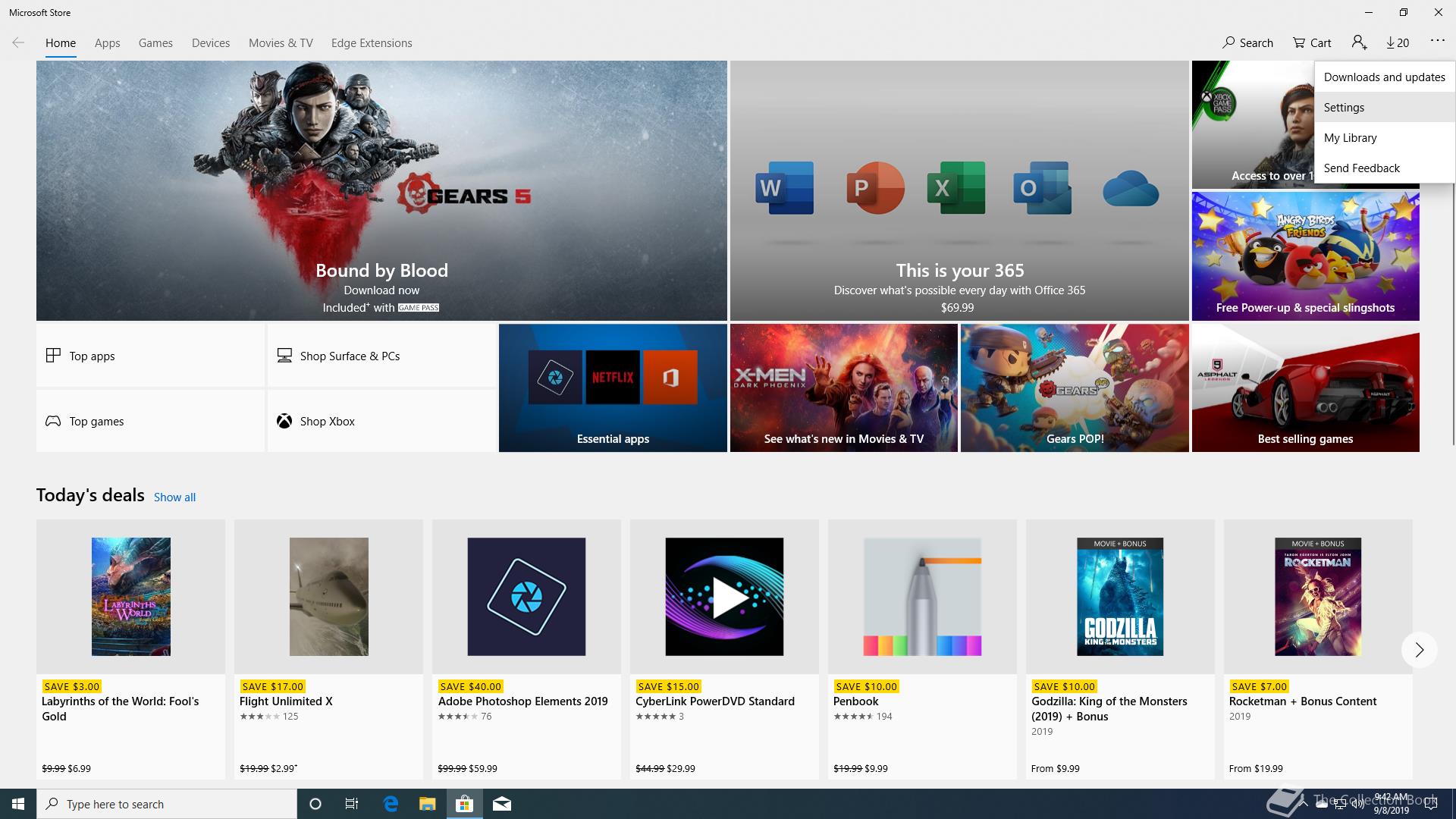Screen dimensions: 1456x819
Task: Click the Microsoft Store taskbar icon
Action: [x=464, y=804]
